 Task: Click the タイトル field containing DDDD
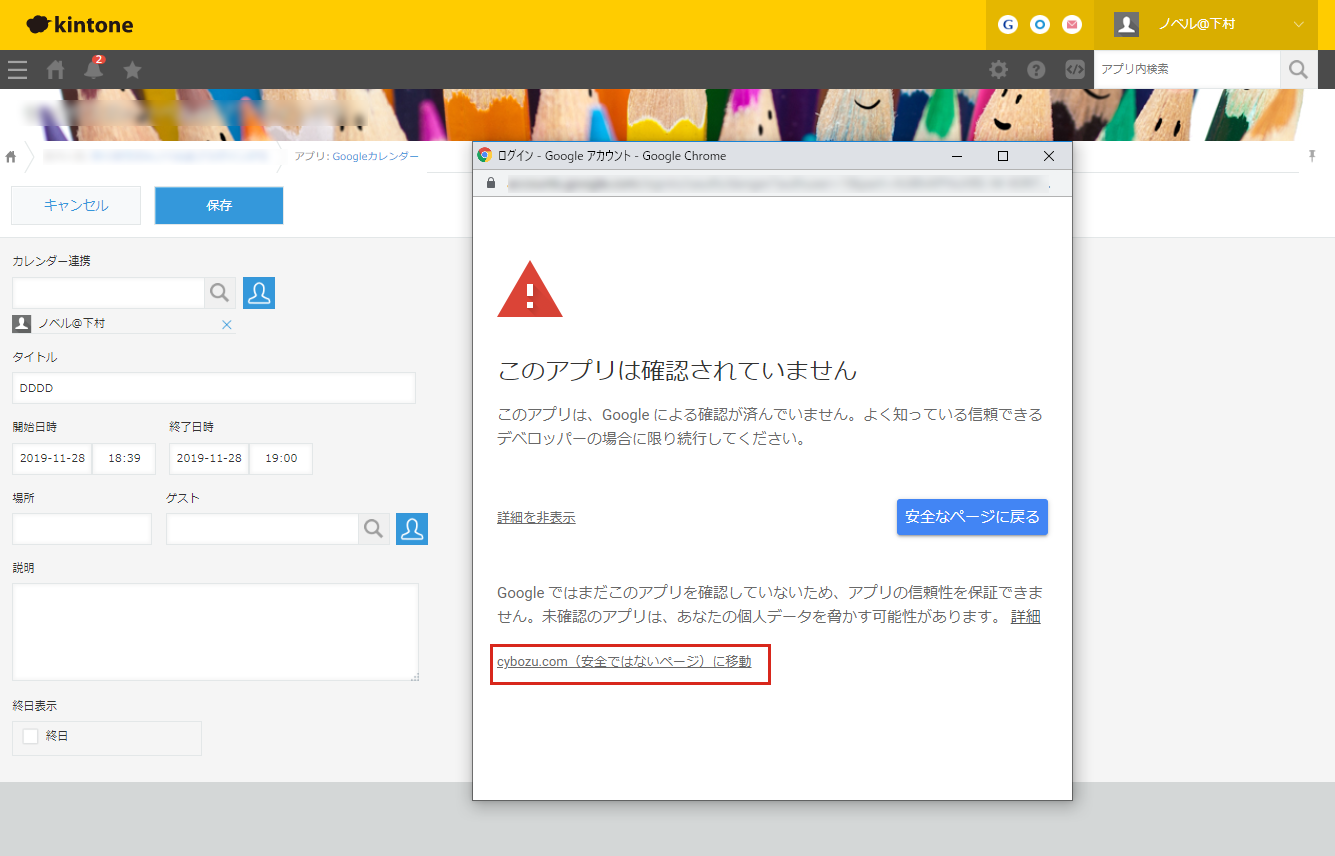214,388
